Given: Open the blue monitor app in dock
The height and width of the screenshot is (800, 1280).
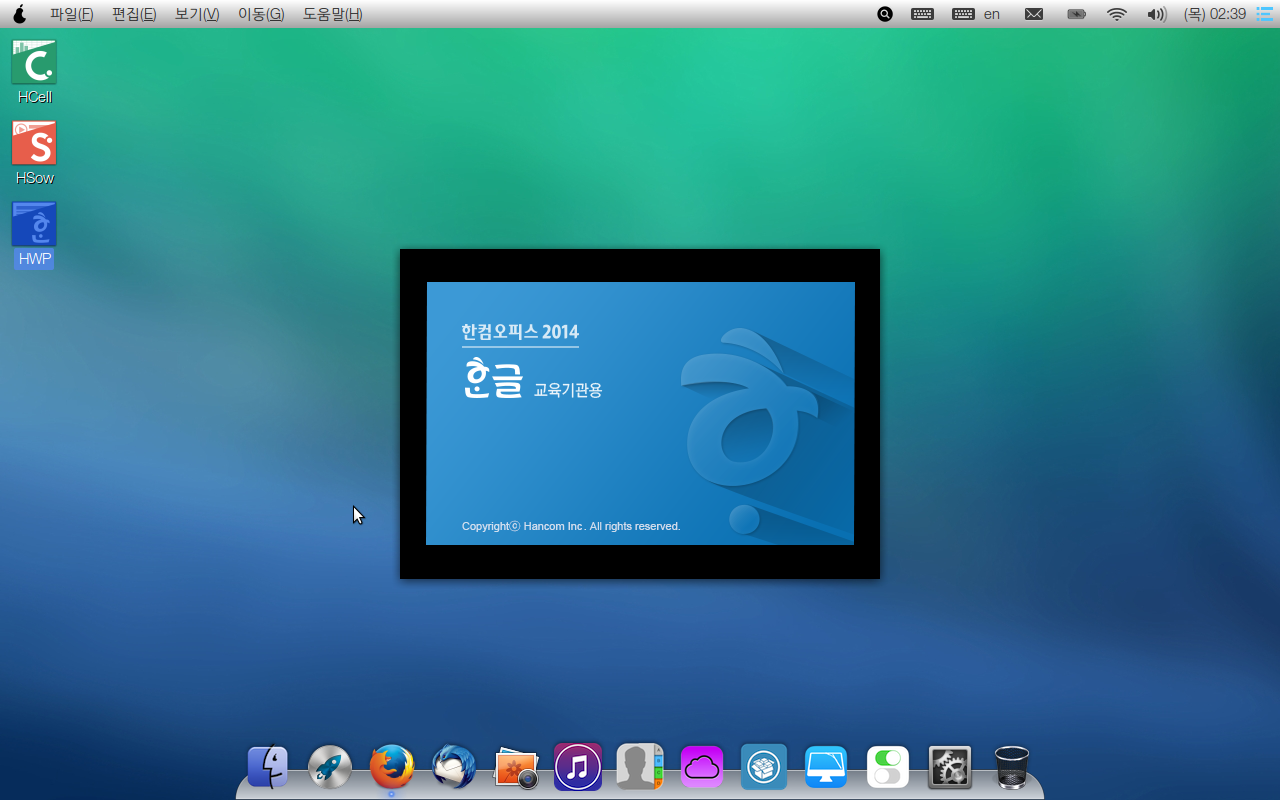Looking at the screenshot, I should 826,767.
